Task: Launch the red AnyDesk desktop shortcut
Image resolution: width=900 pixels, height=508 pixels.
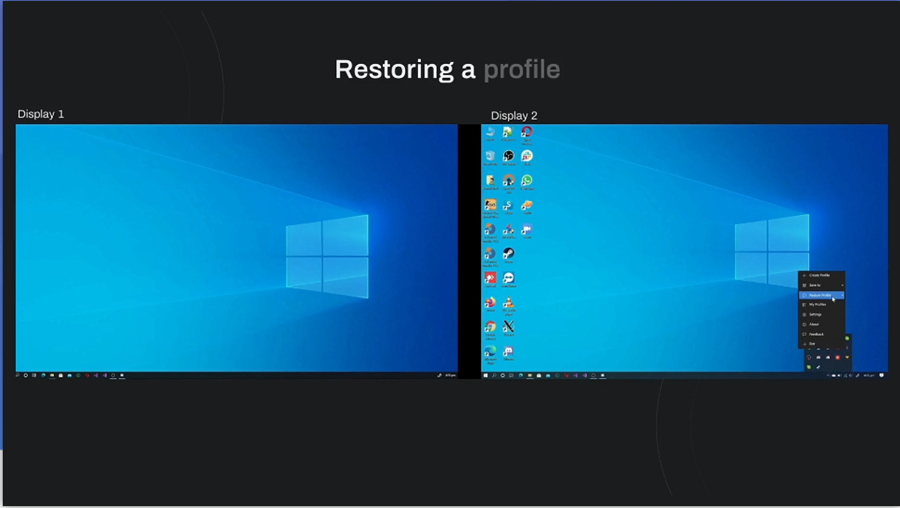Action: (x=490, y=280)
